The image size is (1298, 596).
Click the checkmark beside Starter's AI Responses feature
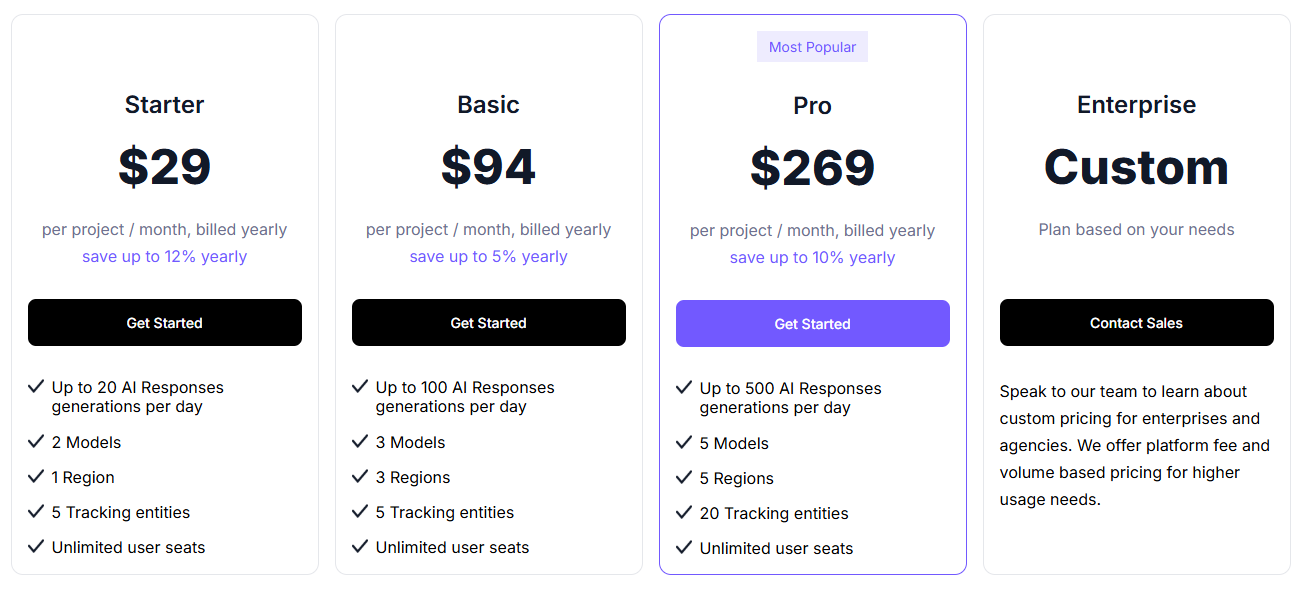[36, 387]
